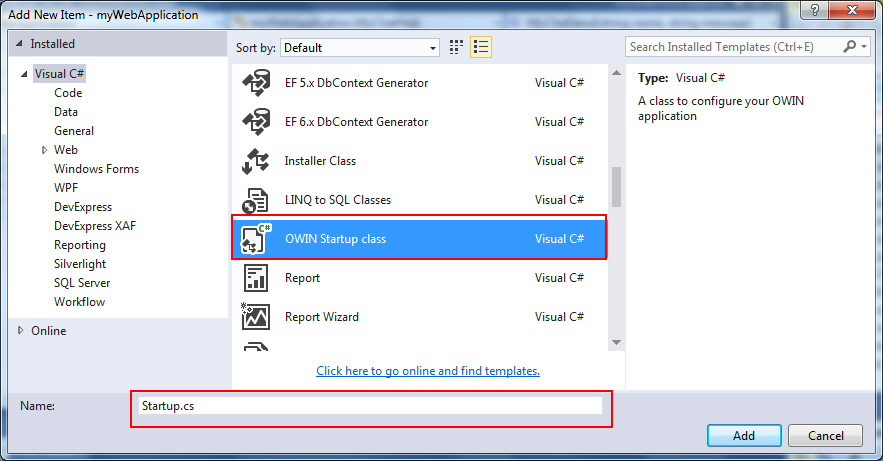Select the Code category
883x461 pixels.
click(x=68, y=93)
